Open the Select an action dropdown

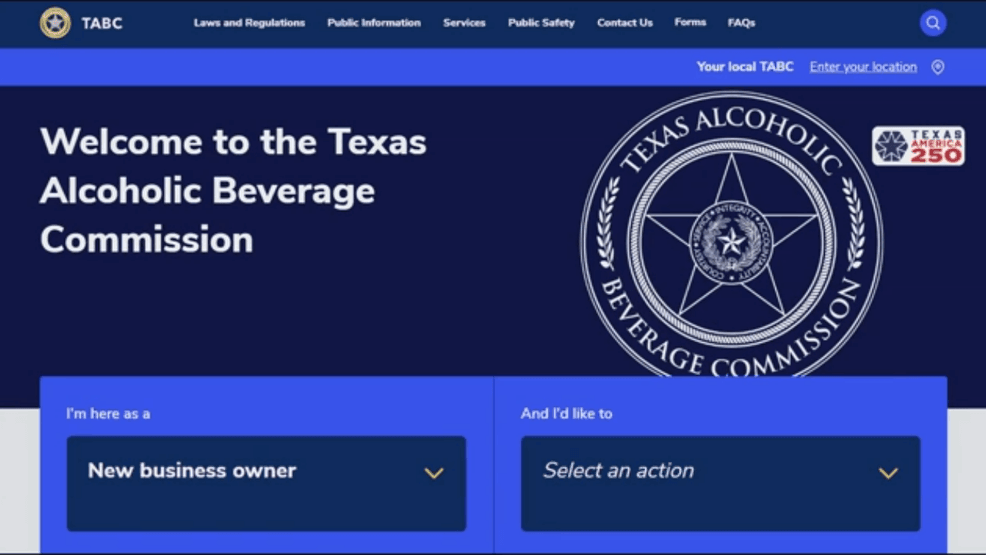coord(721,483)
